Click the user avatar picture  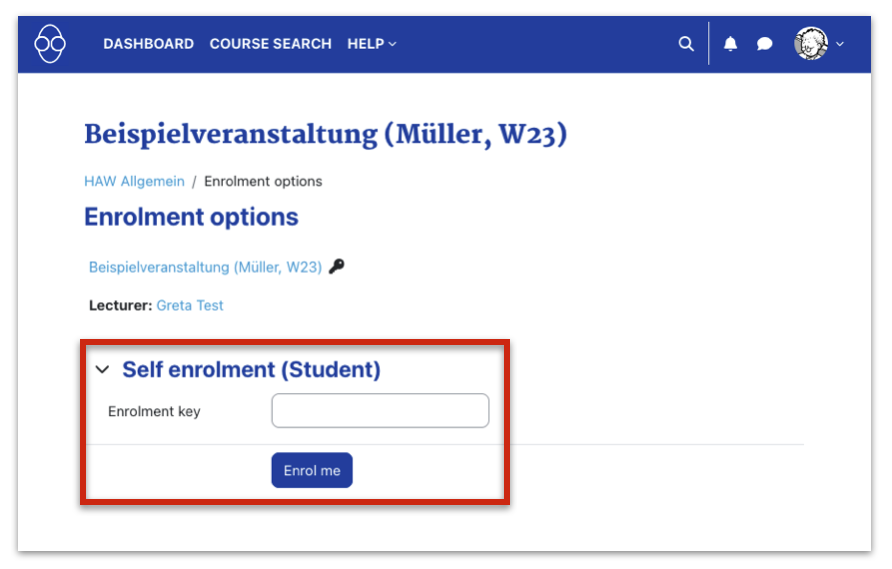click(811, 43)
